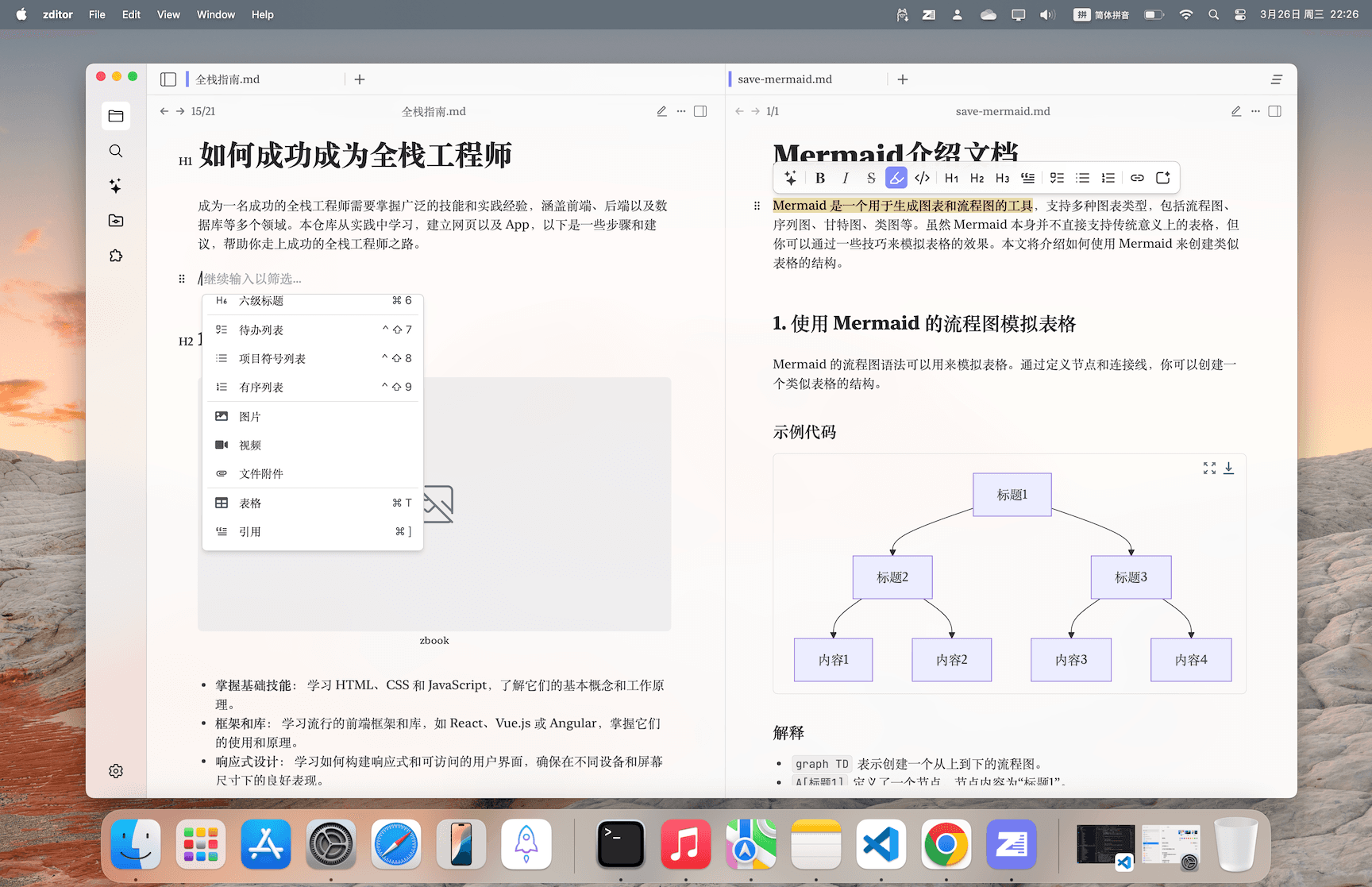The width and height of the screenshot is (1372, 887).
Task: Click the AI sparkle in formatting toolbar
Action: 791,178
